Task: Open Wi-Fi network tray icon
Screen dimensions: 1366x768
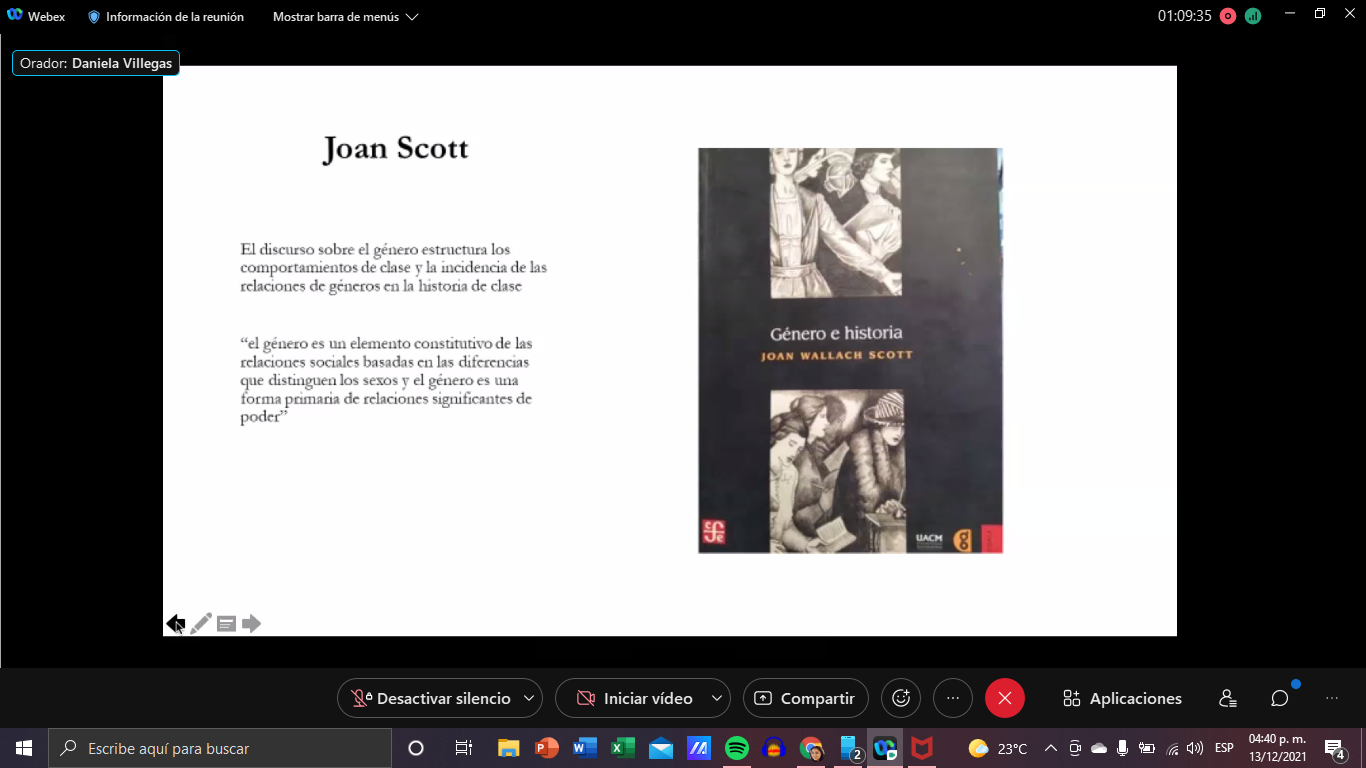Action: click(x=1171, y=748)
